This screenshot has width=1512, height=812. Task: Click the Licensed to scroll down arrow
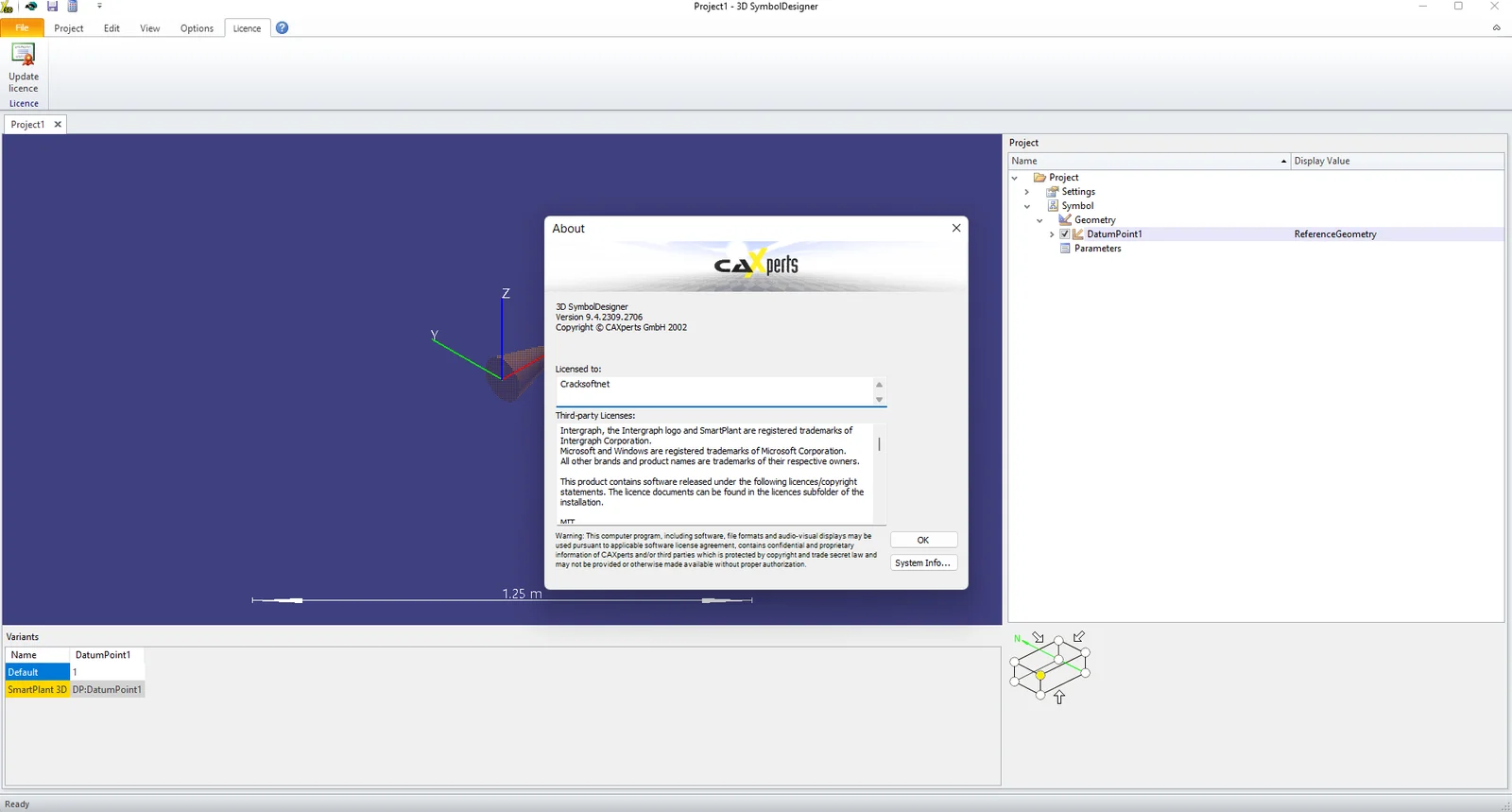click(x=879, y=400)
